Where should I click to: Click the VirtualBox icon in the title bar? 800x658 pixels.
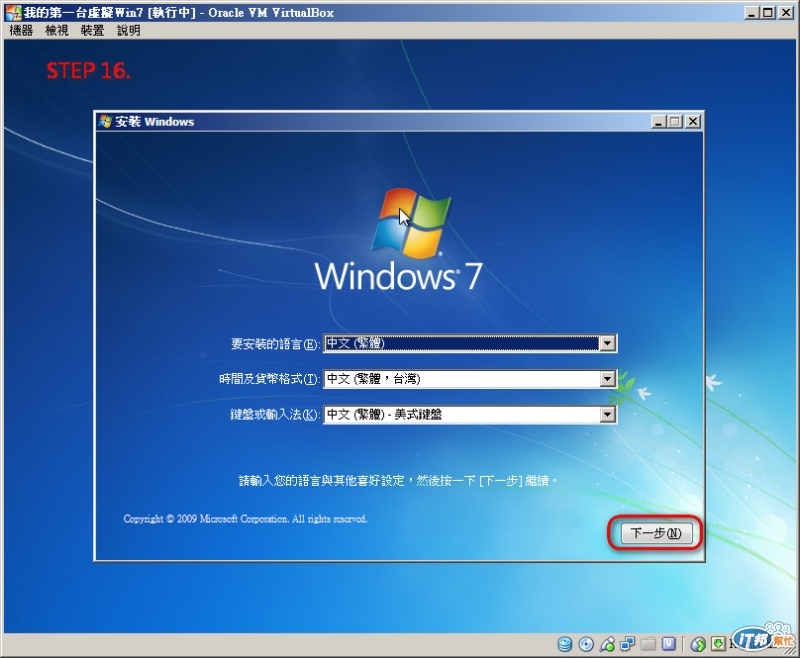coord(13,12)
